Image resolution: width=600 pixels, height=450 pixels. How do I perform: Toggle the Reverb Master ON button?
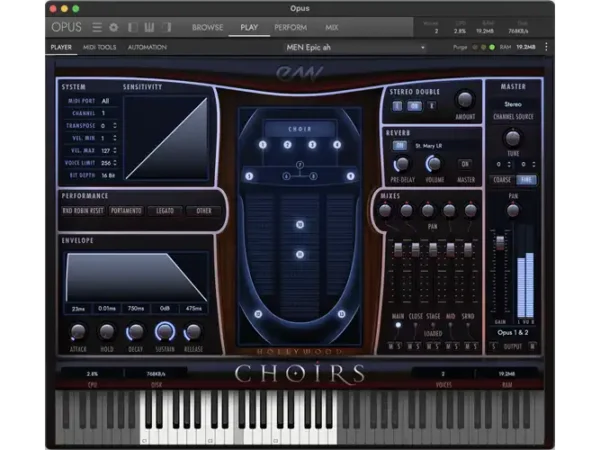click(465, 164)
